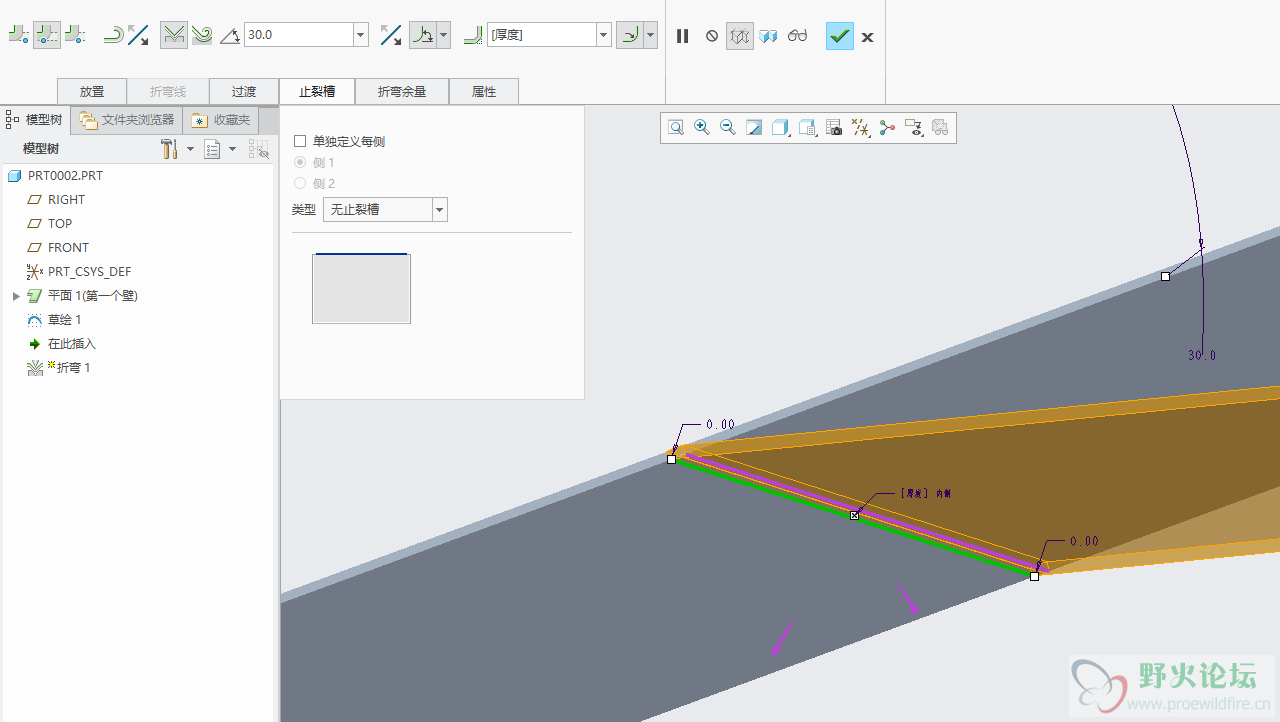Toggle the spin center icon
This screenshot has width=1280, height=722.
pyautogui.click(x=887, y=127)
